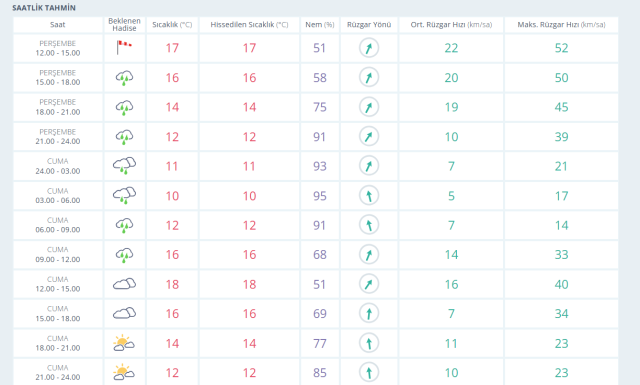Viewport: 640px width, 385px height.
Task: Click average wind speed value 22
Action: click(451, 48)
